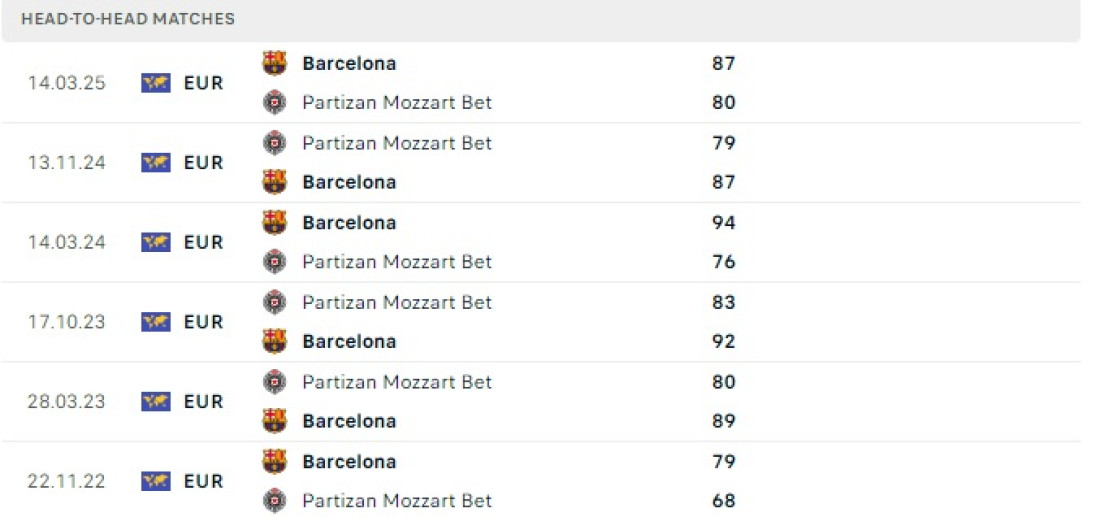The width and height of the screenshot is (1100, 517).
Task: Click Partizan logo in 14.03.24 match
Action: 274,262
